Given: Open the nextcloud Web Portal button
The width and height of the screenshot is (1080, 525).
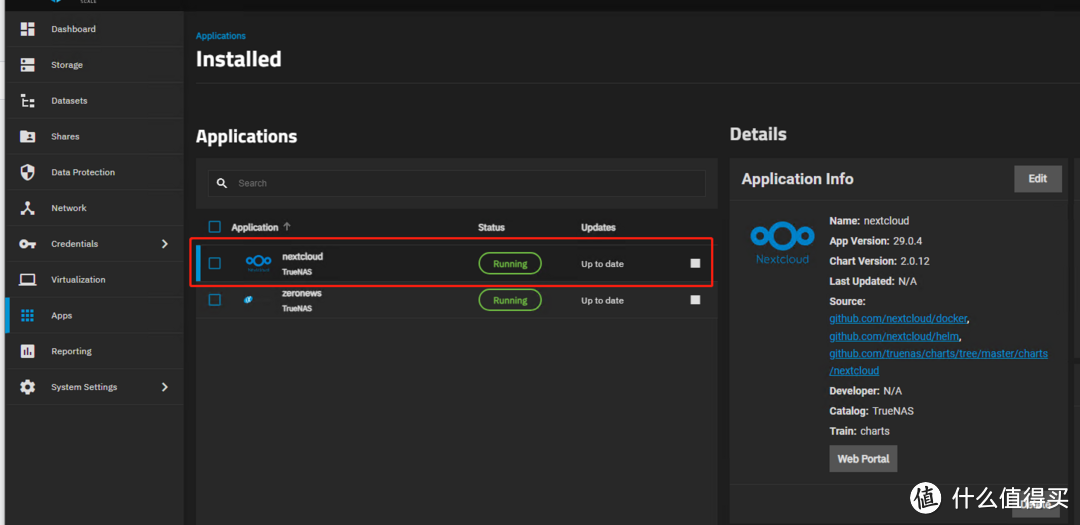Looking at the screenshot, I should pos(863,459).
